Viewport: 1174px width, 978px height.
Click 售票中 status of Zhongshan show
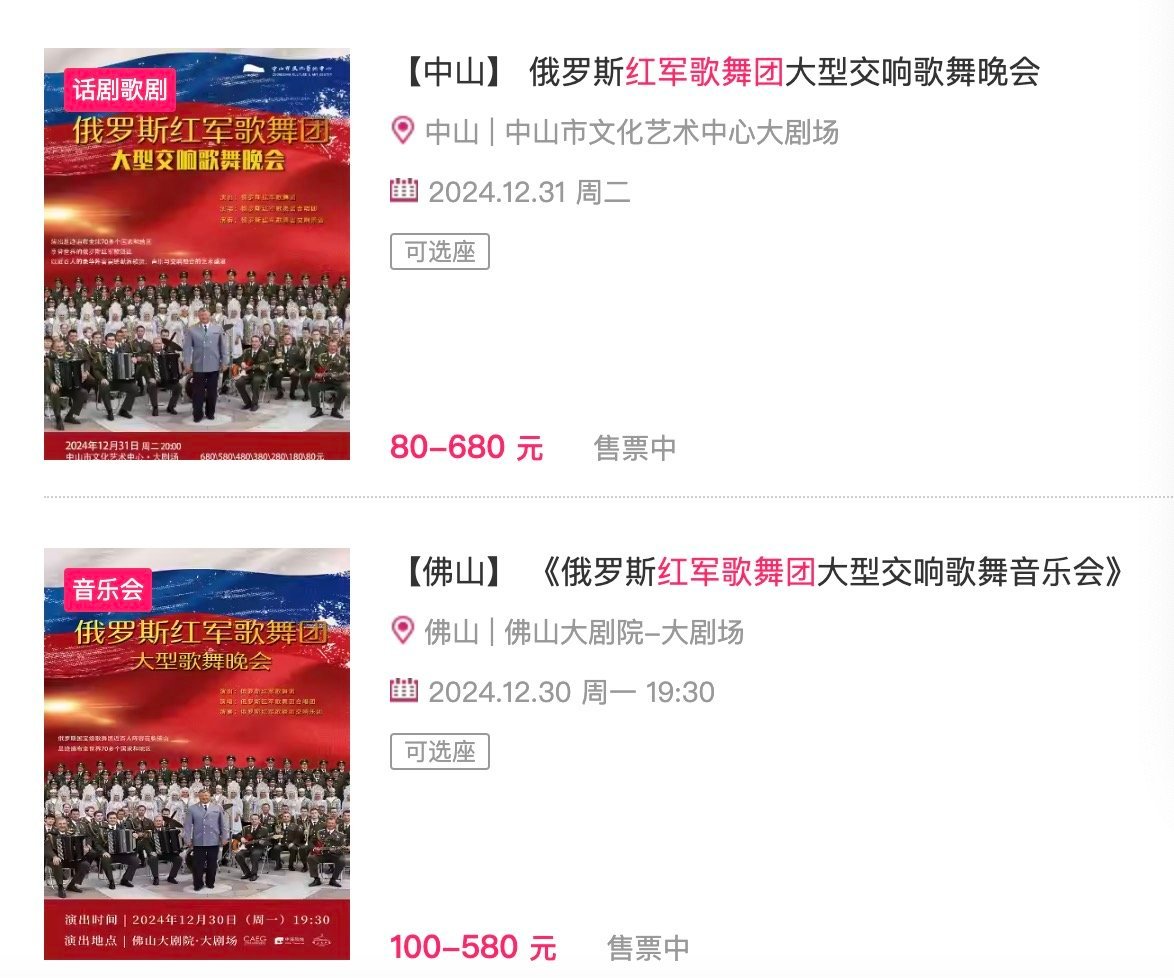(635, 449)
